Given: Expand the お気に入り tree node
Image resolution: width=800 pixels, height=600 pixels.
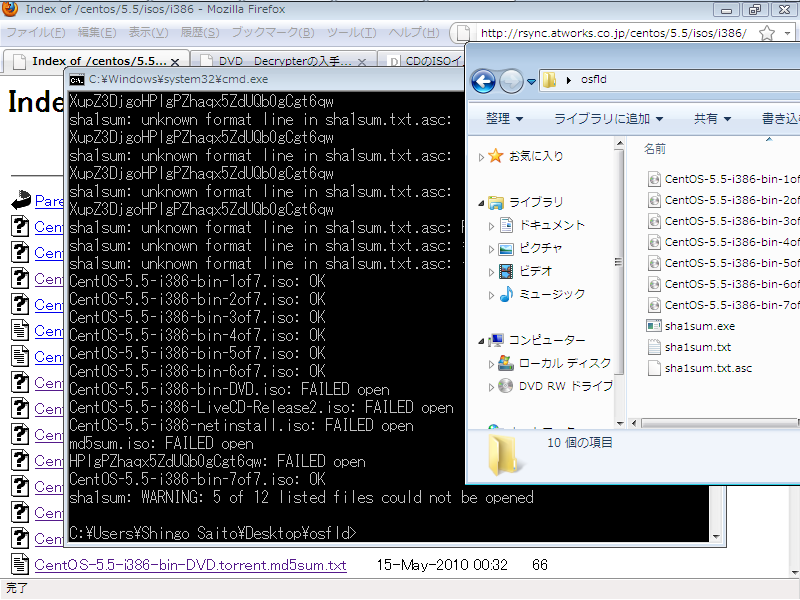Looking at the screenshot, I should [481, 157].
